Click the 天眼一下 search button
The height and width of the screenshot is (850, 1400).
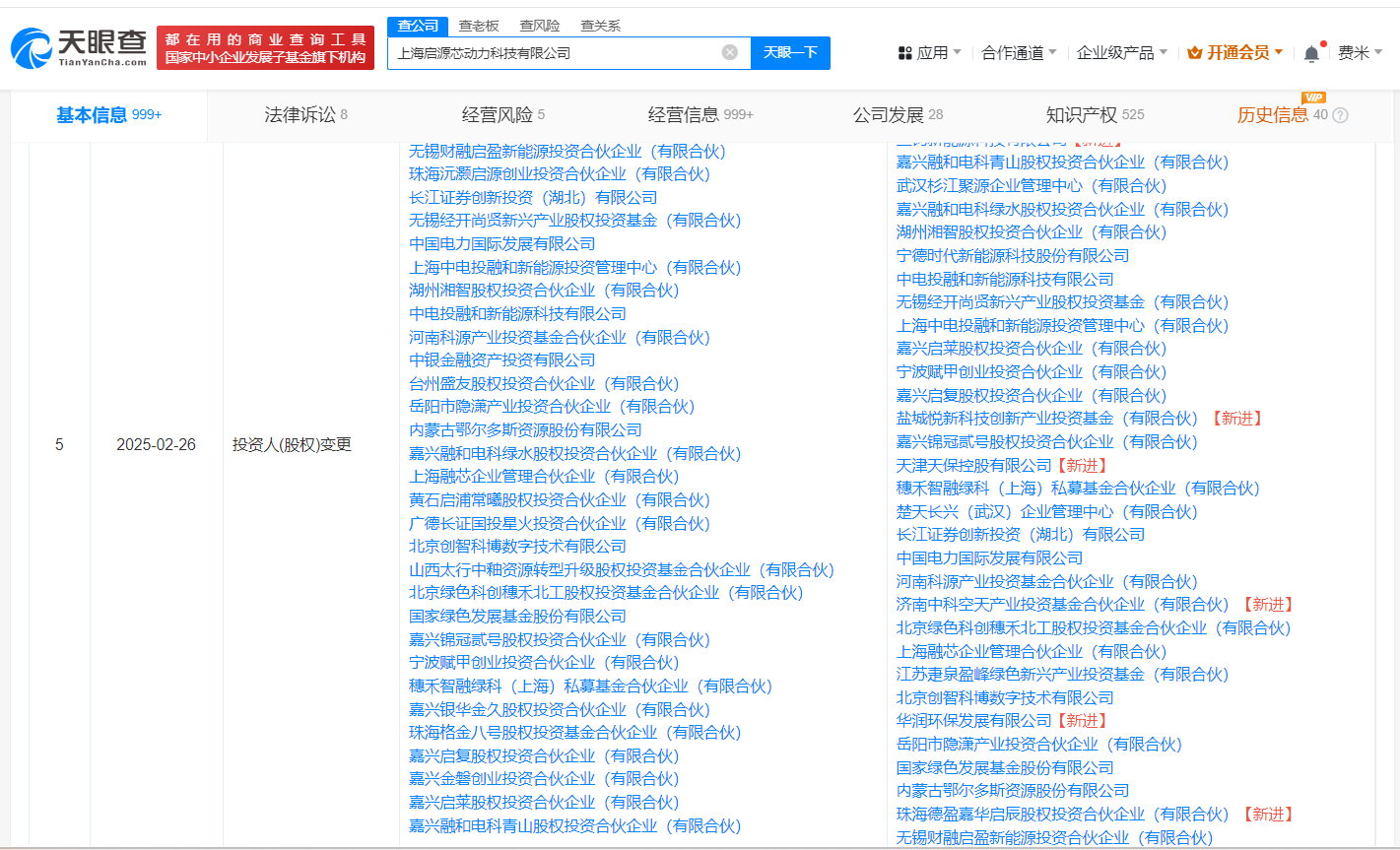click(x=790, y=53)
